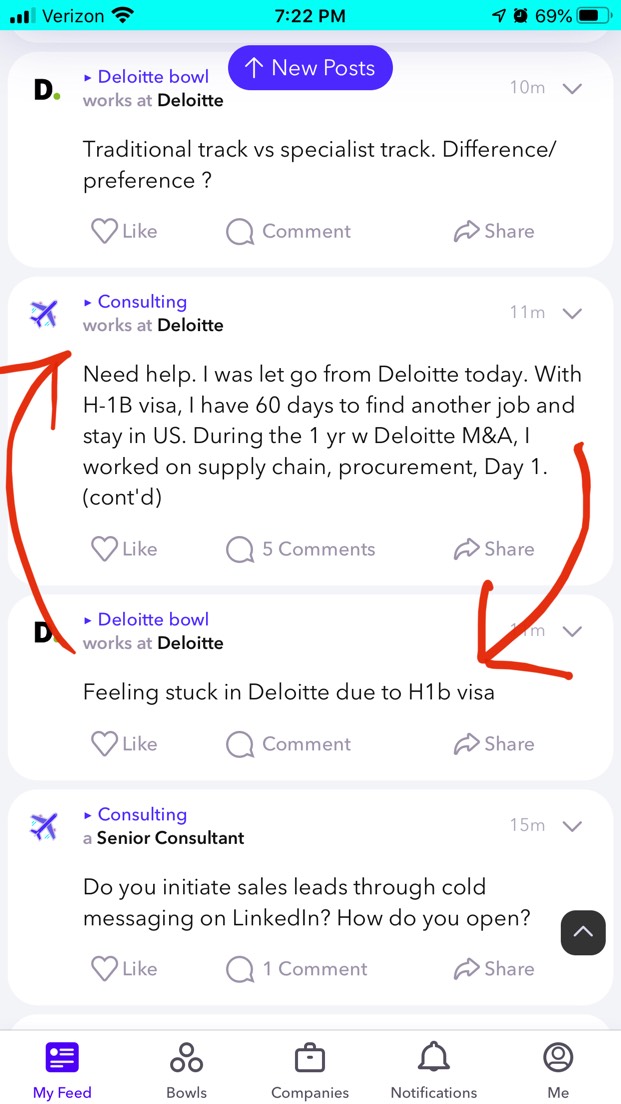Image resolution: width=621 pixels, height=1104 pixels.
Task: Tap the Deloitte logo avatar on the top post
Action: click(x=46, y=89)
